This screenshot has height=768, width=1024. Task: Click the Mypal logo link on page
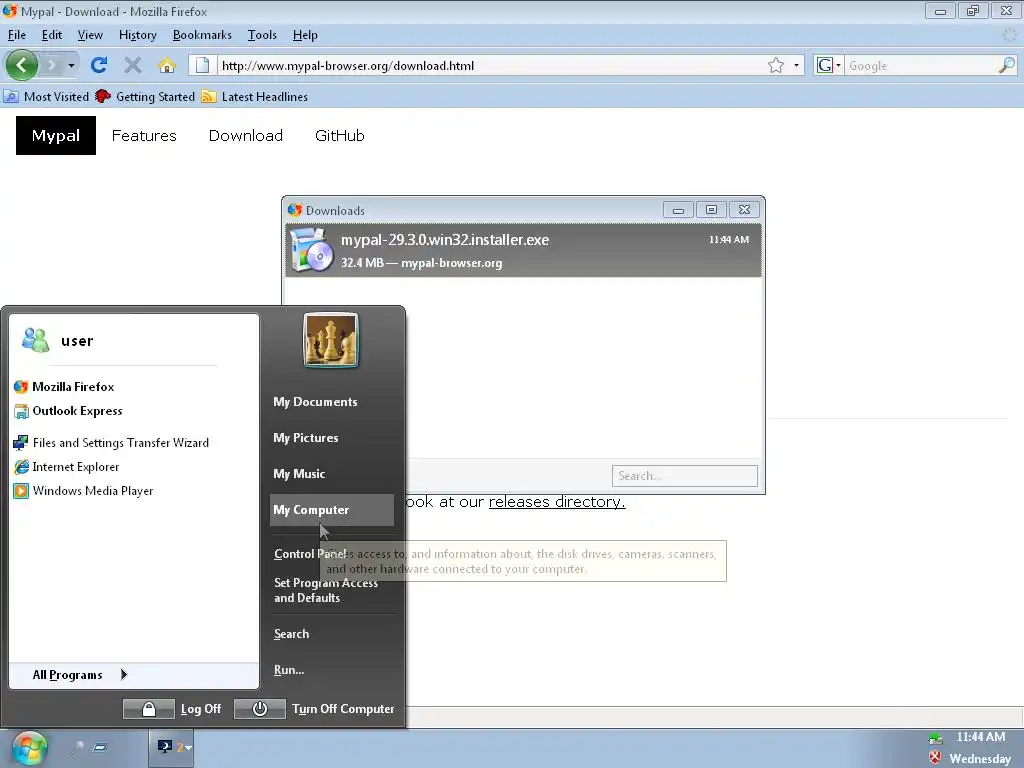pyautogui.click(x=56, y=135)
